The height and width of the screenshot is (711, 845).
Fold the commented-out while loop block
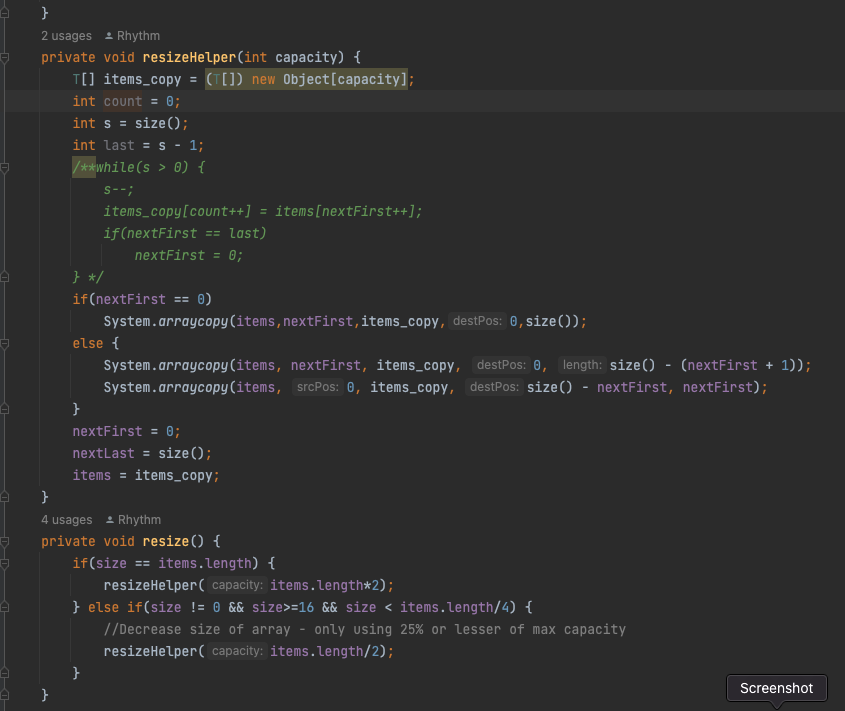click(x=5, y=168)
